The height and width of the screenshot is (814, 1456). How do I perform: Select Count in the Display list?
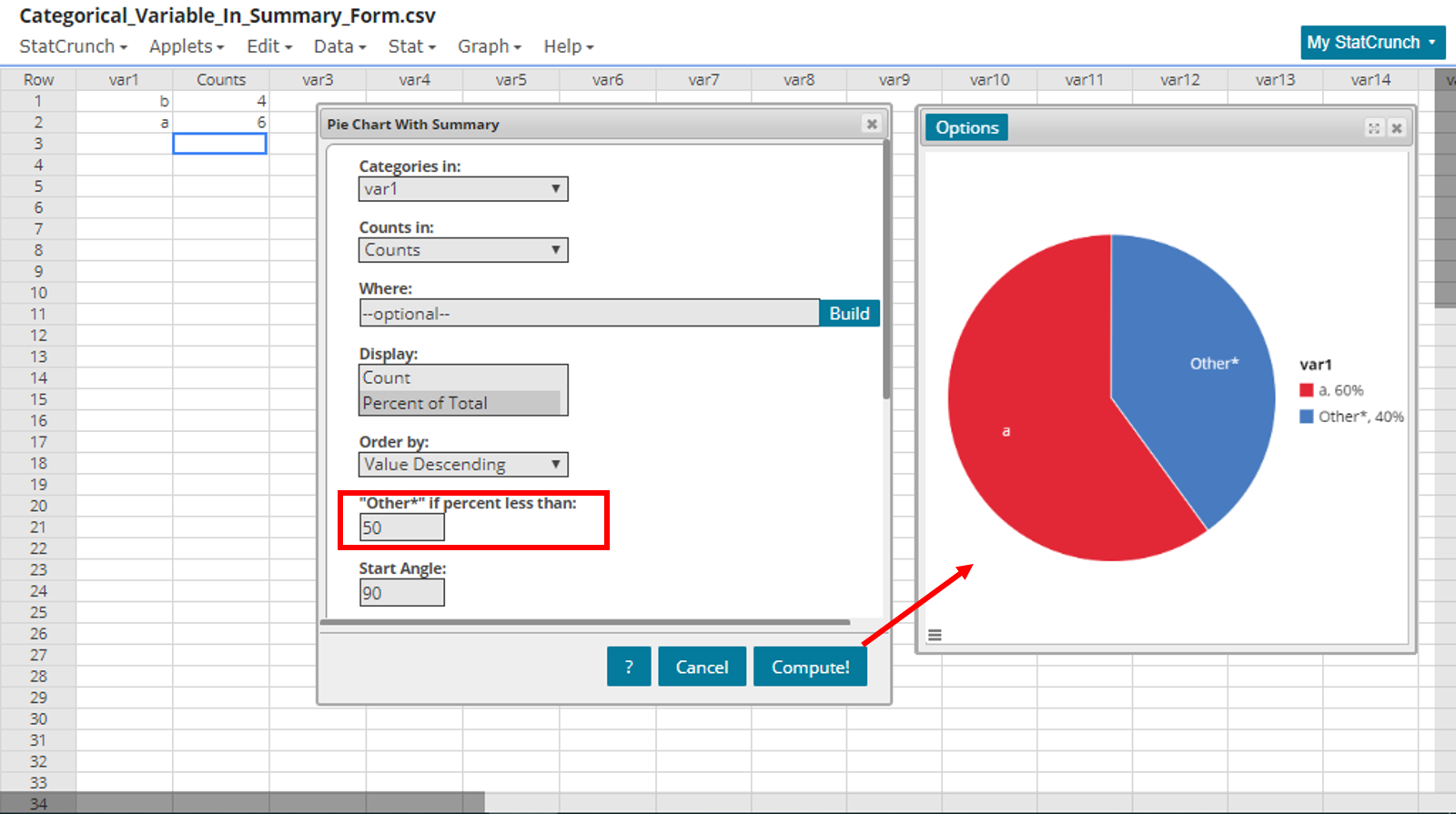pyautogui.click(x=460, y=377)
